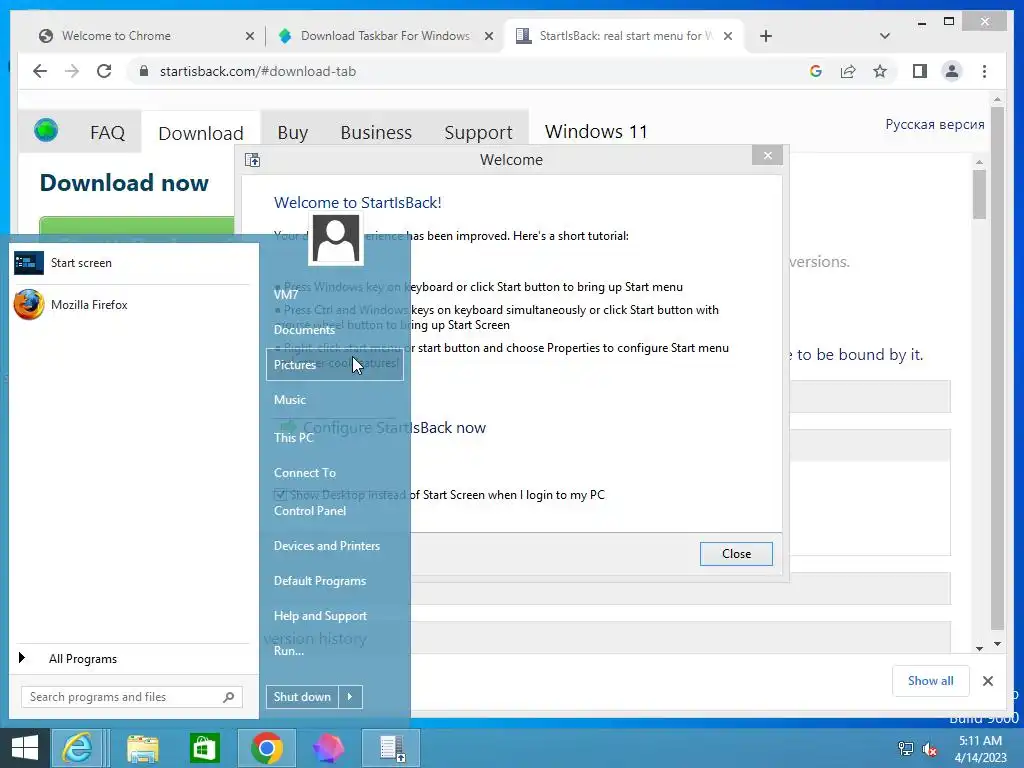Click the site padlock icon

click(x=144, y=71)
